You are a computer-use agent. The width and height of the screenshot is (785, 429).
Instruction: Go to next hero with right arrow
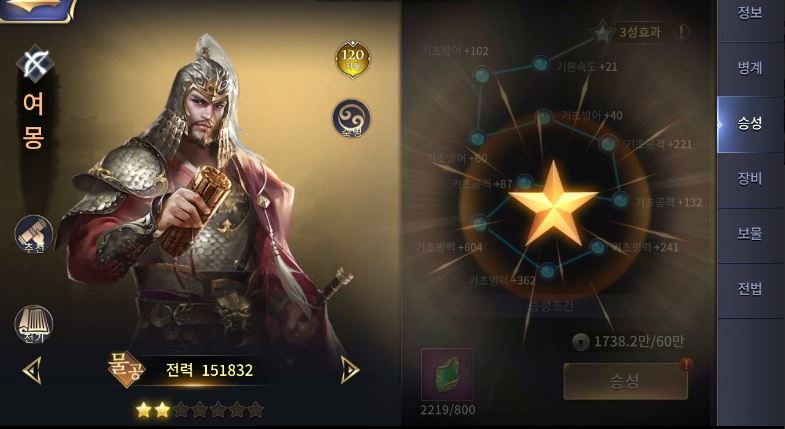point(350,370)
